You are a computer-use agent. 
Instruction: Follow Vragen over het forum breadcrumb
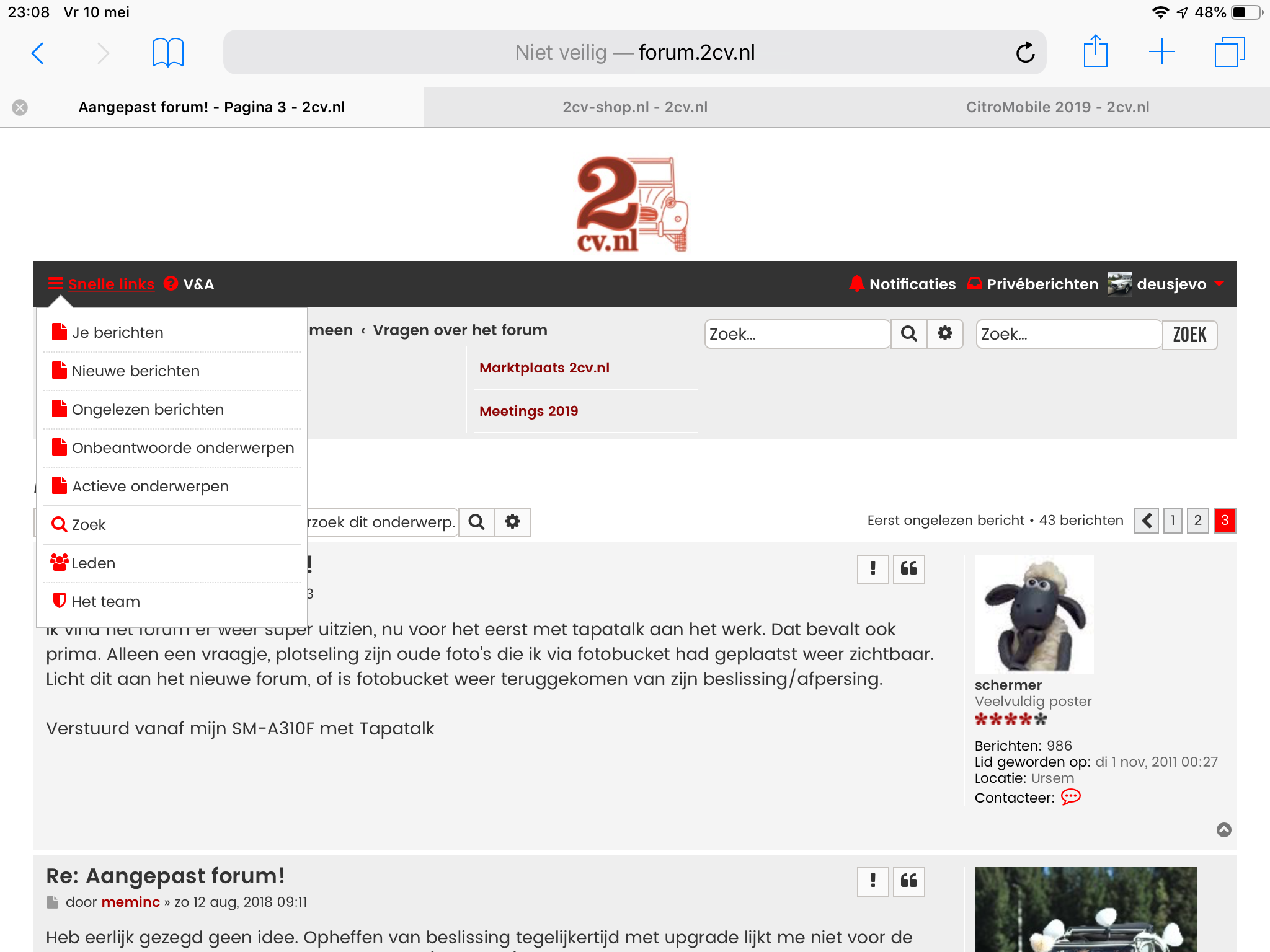coord(460,330)
